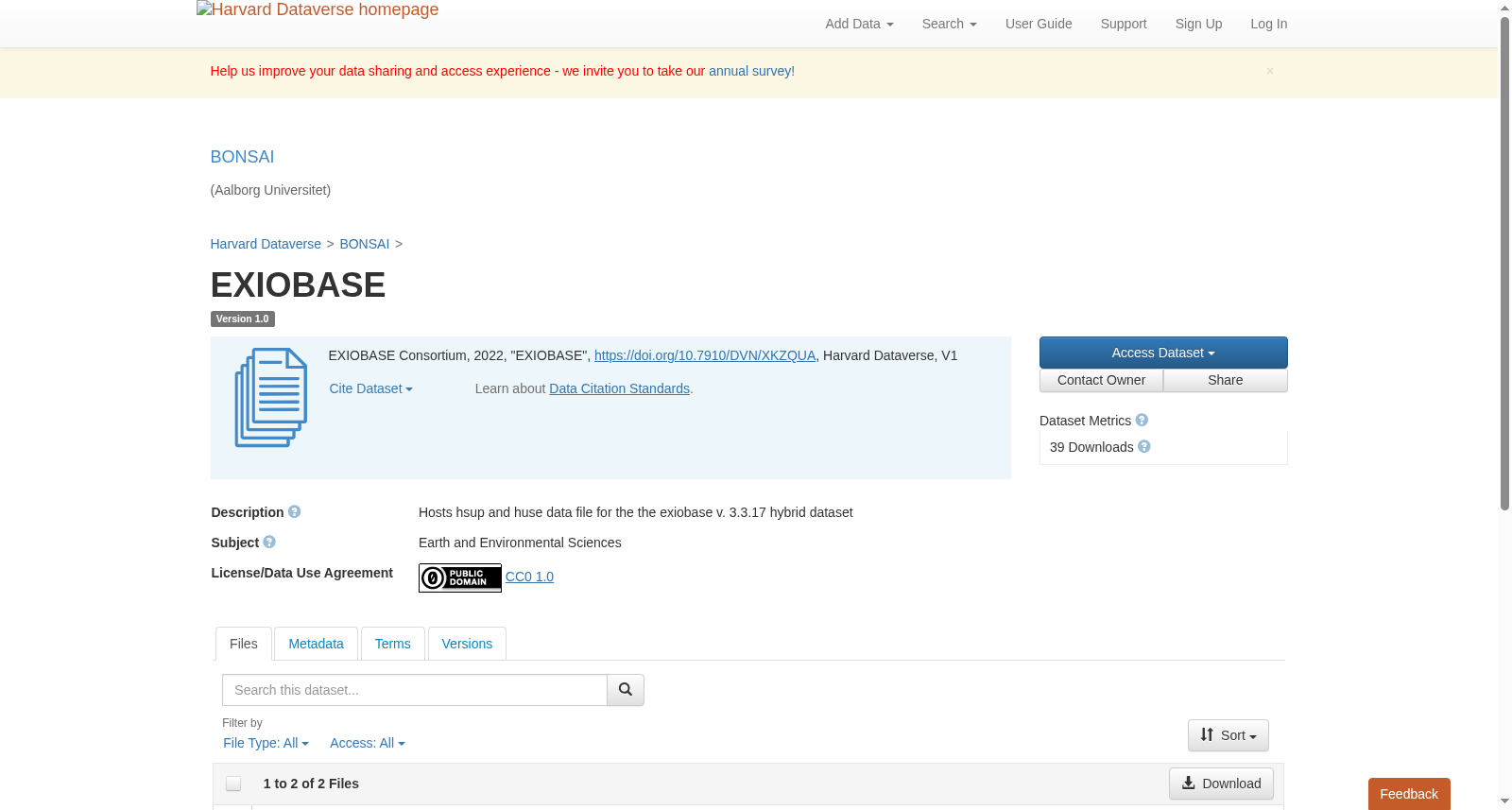Image resolution: width=1512 pixels, height=810 pixels.
Task: Open the dataset DOI link
Action: [705, 355]
